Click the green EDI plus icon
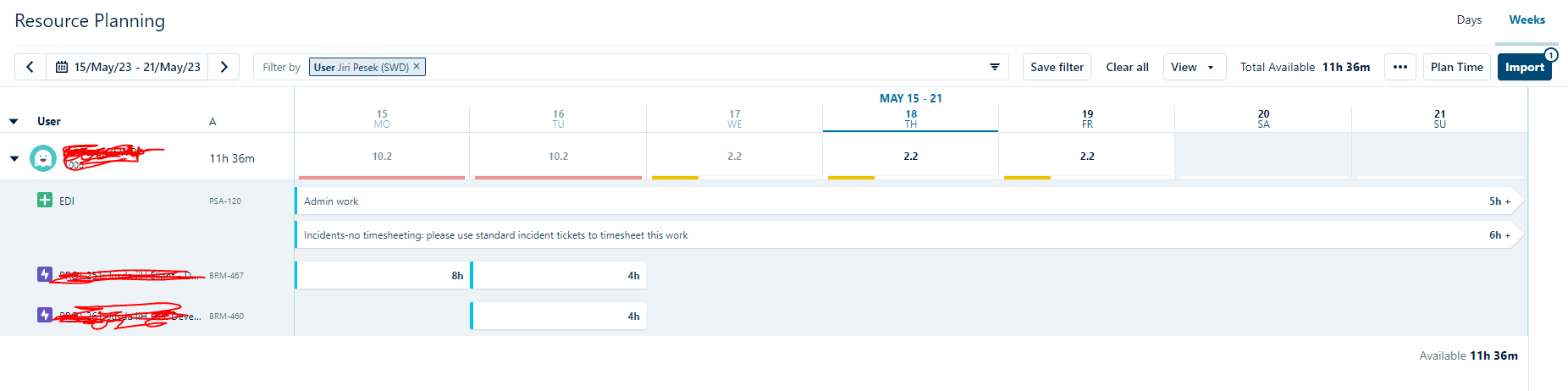1568x391 pixels. [45, 201]
